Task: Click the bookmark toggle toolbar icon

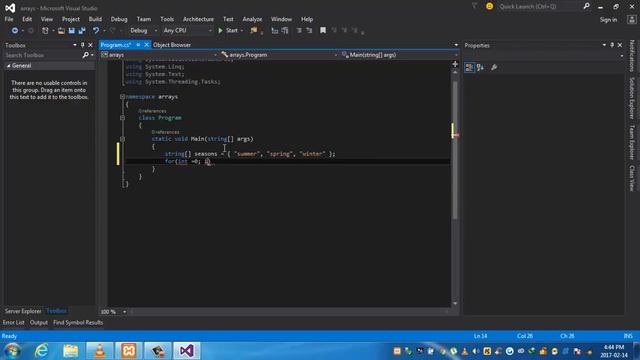Action: tap(323, 31)
